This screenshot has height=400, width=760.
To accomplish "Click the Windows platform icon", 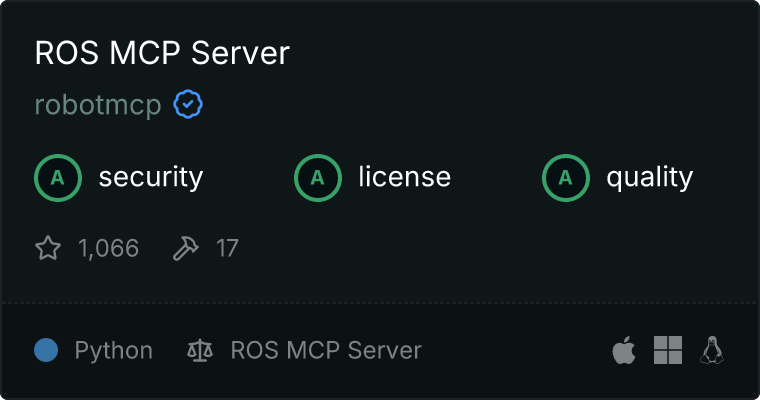I will (x=668, y=350).
